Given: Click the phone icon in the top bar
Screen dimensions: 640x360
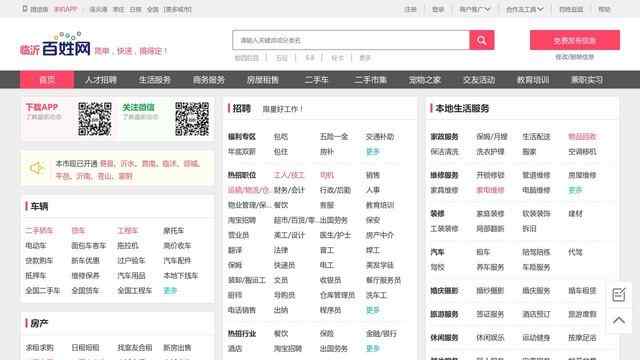Looking at the screenshot, I should pos(25,9).
